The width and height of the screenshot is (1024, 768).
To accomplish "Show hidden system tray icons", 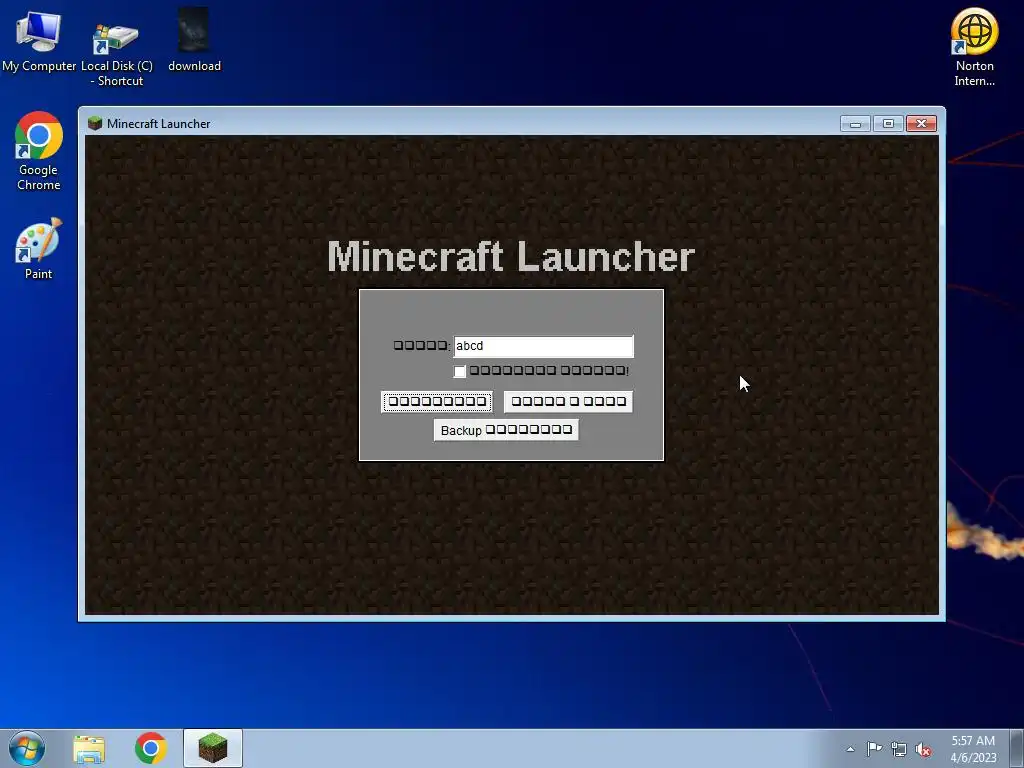I will (x=850, y=749).
